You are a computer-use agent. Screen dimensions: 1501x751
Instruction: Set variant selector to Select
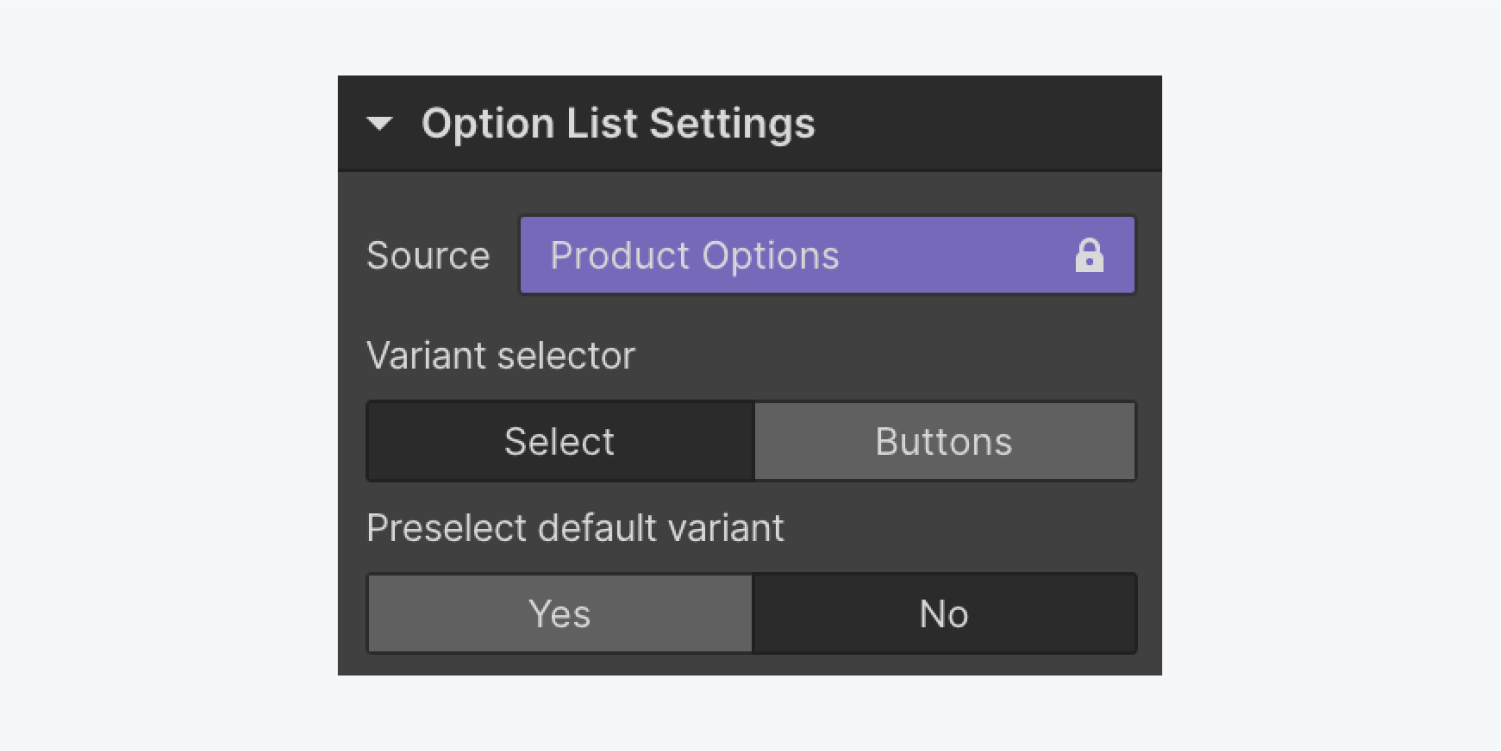click(560, 441)
